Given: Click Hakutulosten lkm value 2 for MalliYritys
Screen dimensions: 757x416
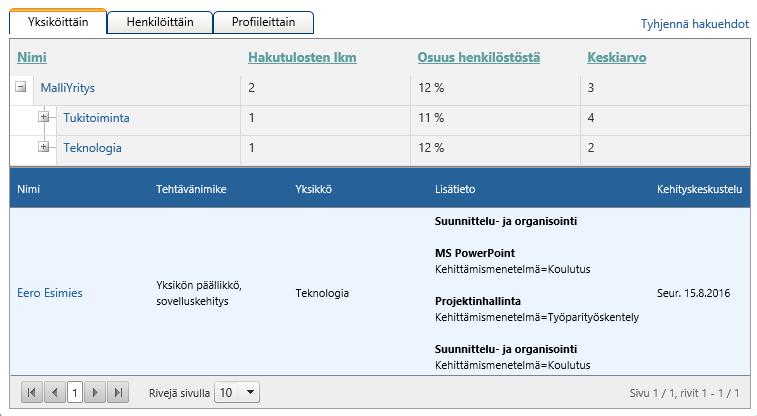Looking at the screenshot, I should [x=251, y=88].
